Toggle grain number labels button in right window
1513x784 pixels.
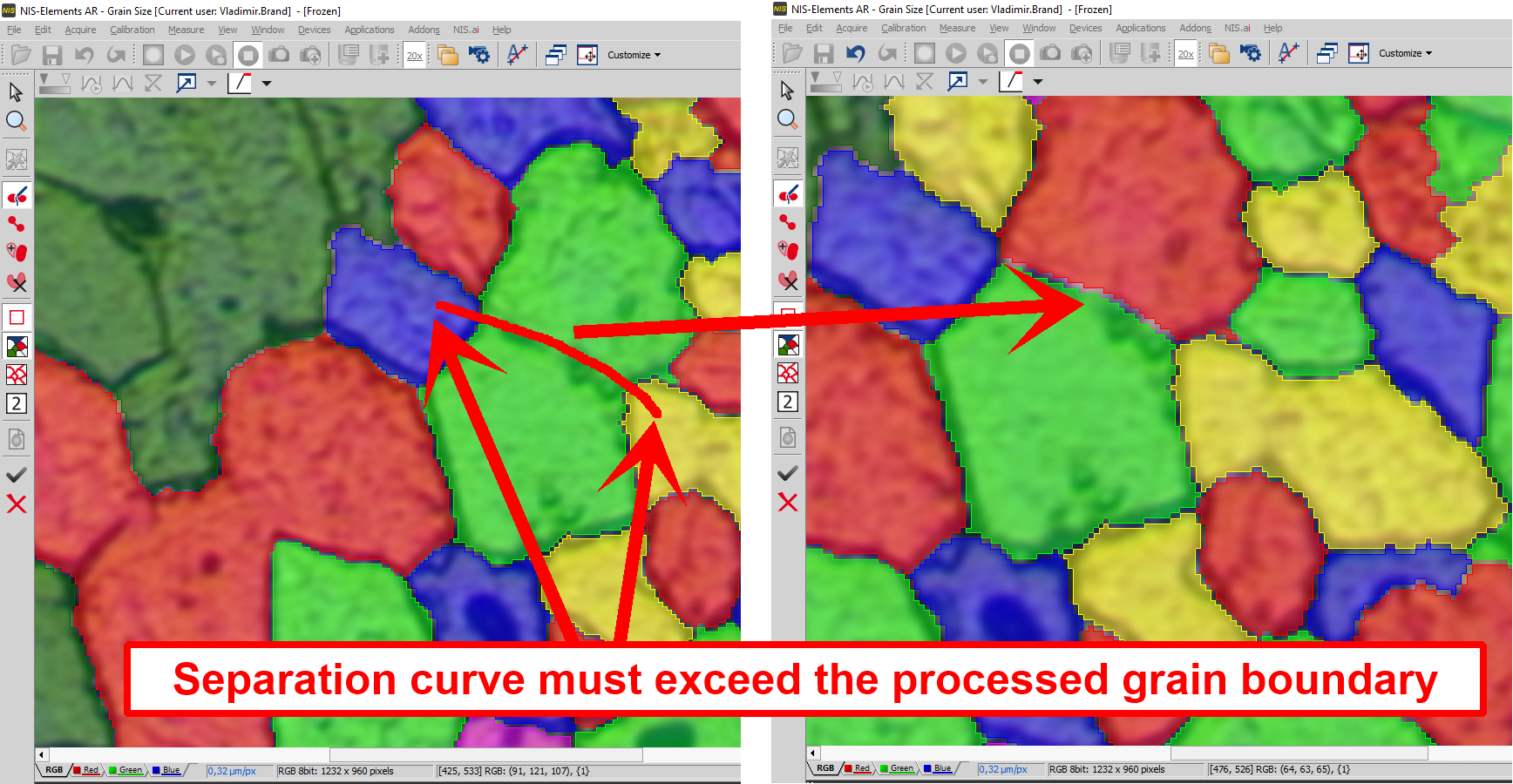(x=788, y=402)
